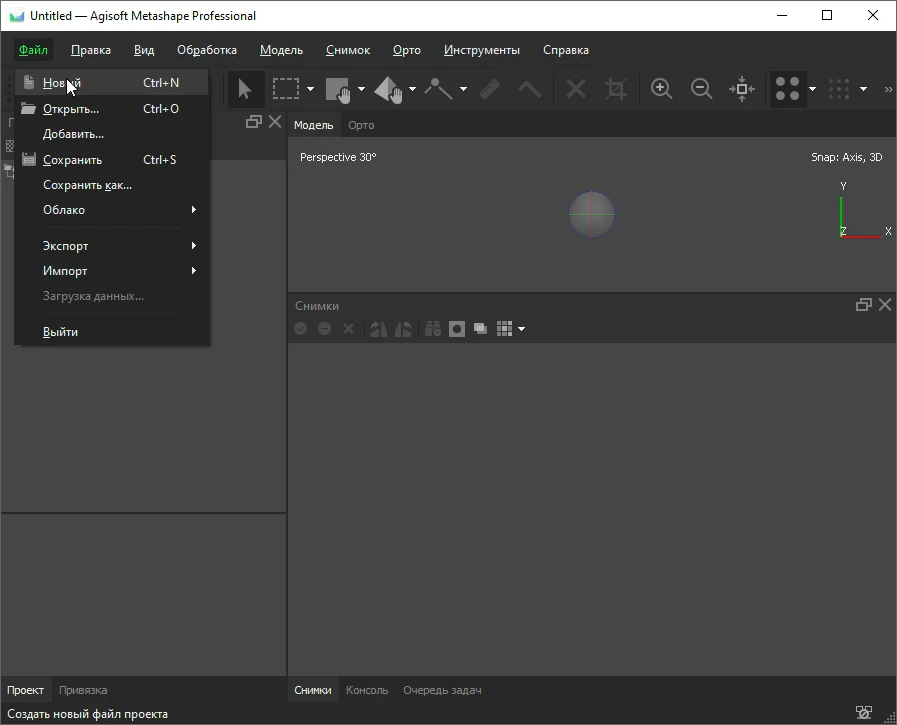Open rectangle selection tool dropdown arrow
Screen dimensions: 897x725
pyautogui.click(x=310, y=89)
